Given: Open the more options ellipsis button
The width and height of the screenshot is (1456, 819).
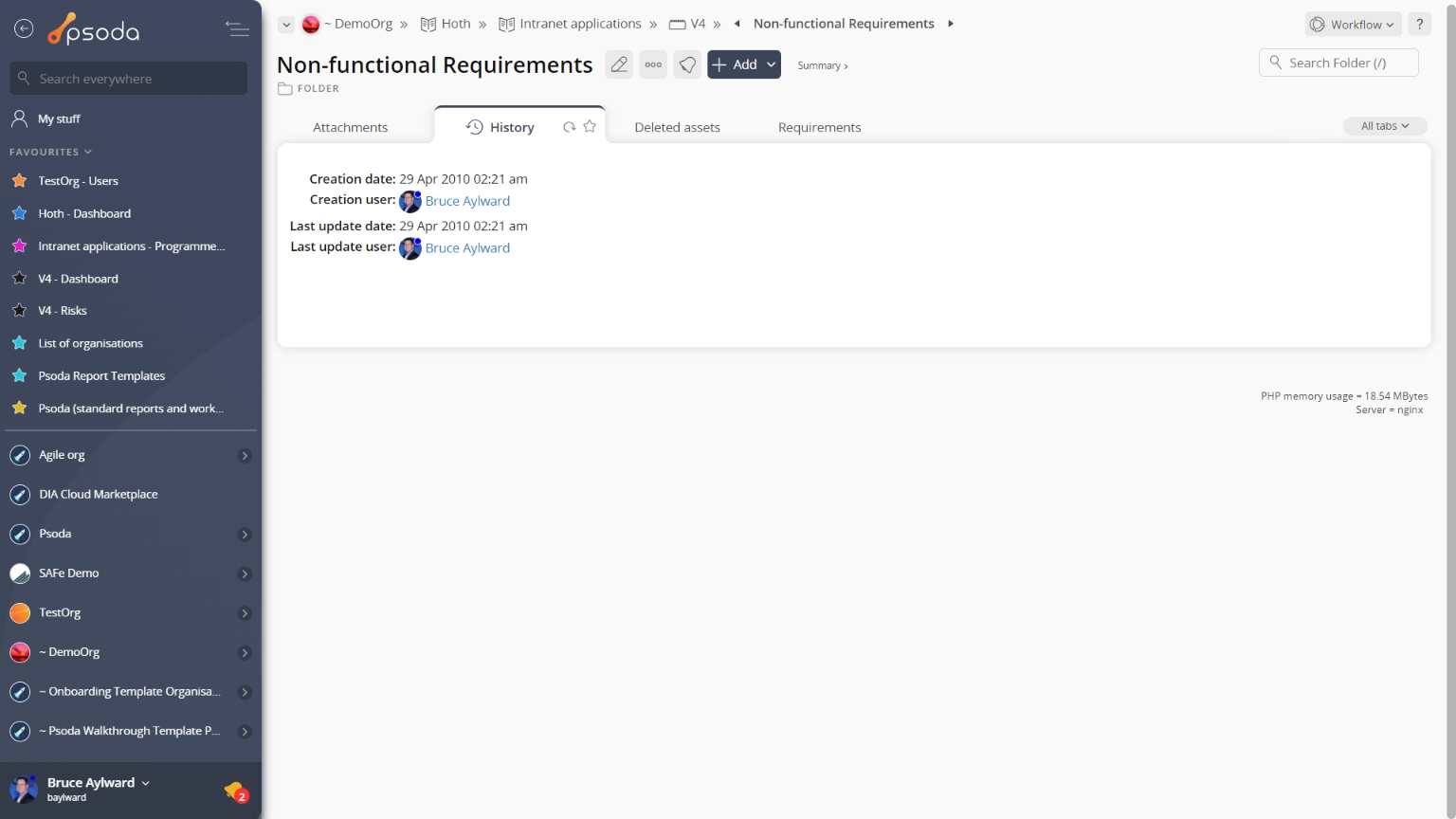Looking at the screenshot, I should pos(653,64).
